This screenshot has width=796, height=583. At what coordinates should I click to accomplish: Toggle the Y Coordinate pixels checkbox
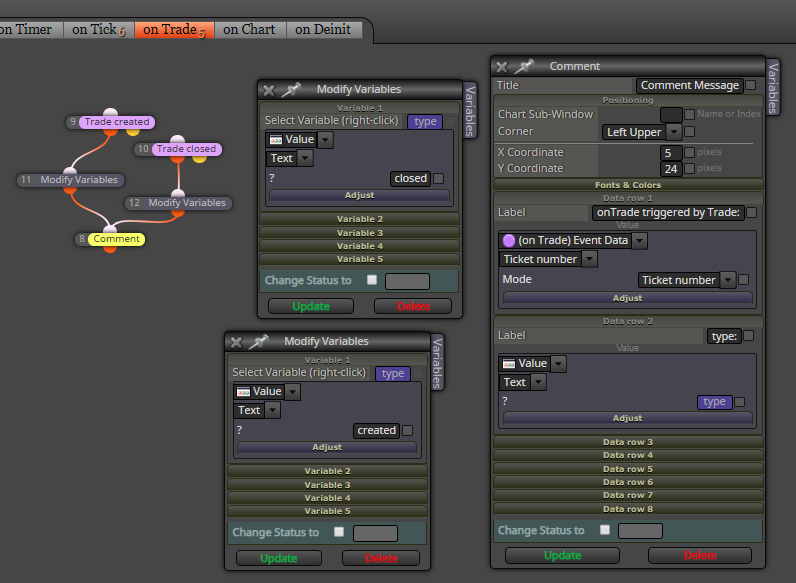coord(689,168)
